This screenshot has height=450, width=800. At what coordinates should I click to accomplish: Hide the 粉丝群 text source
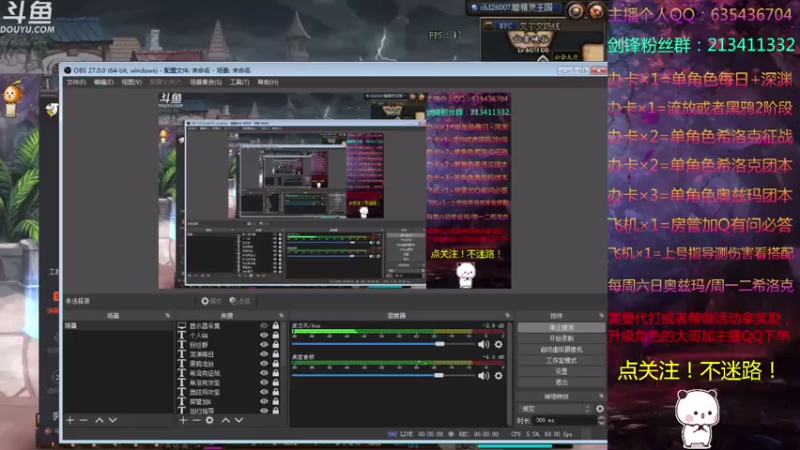tap(264, 344)
